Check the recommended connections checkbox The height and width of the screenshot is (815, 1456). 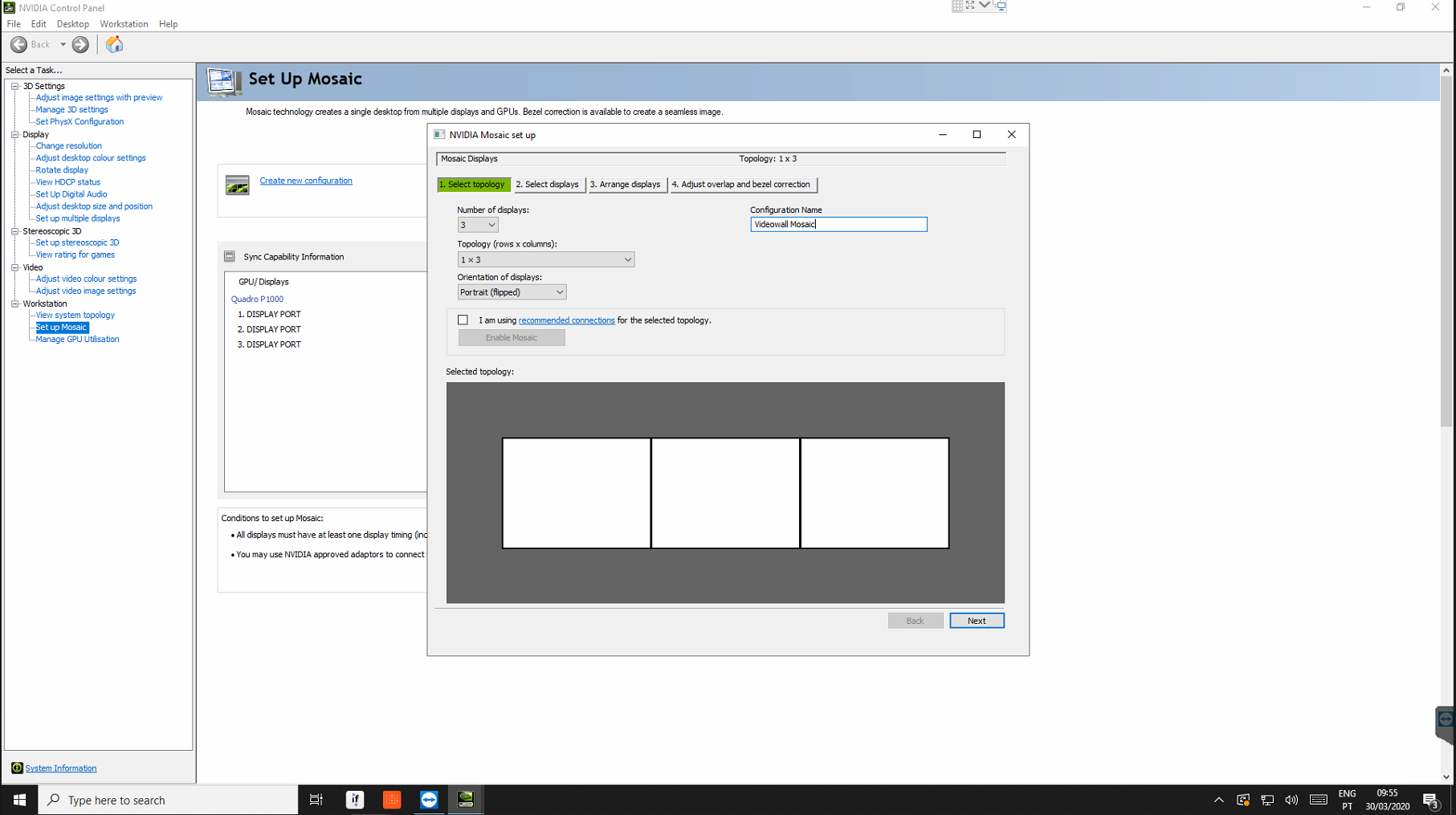pos(463,320)
